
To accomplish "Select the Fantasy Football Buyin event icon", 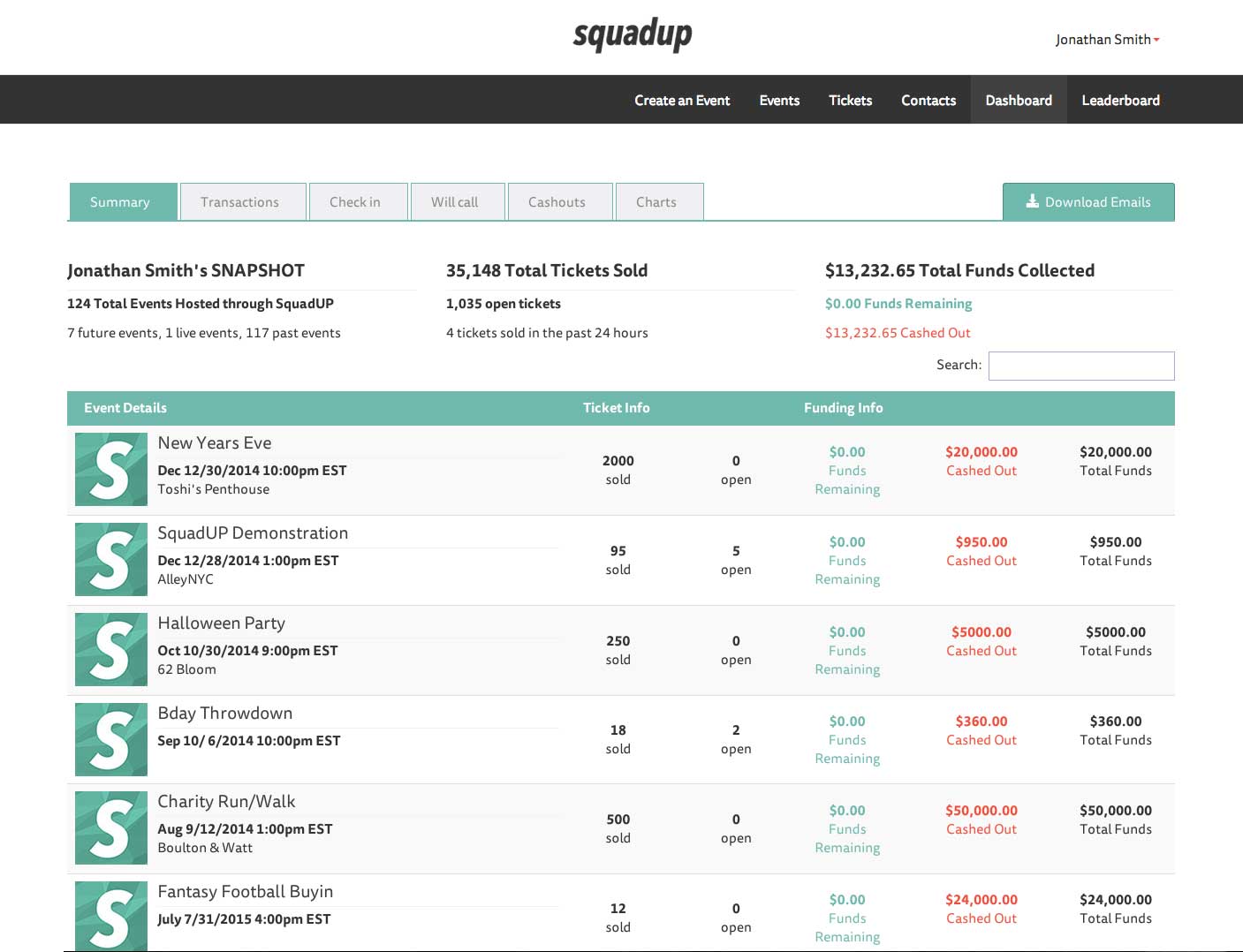I will [x=111, y=916].
